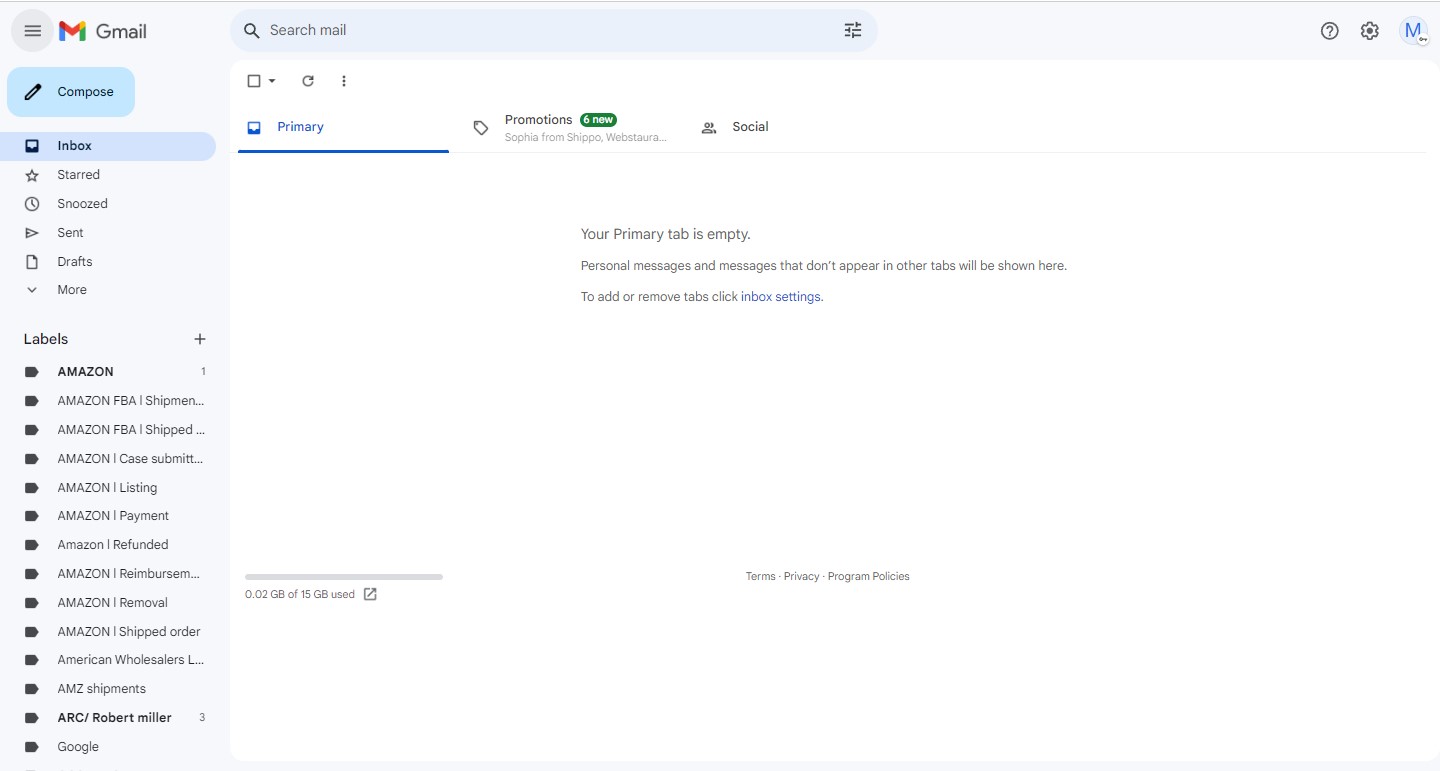Open the Privacy link

pos(801,577)
